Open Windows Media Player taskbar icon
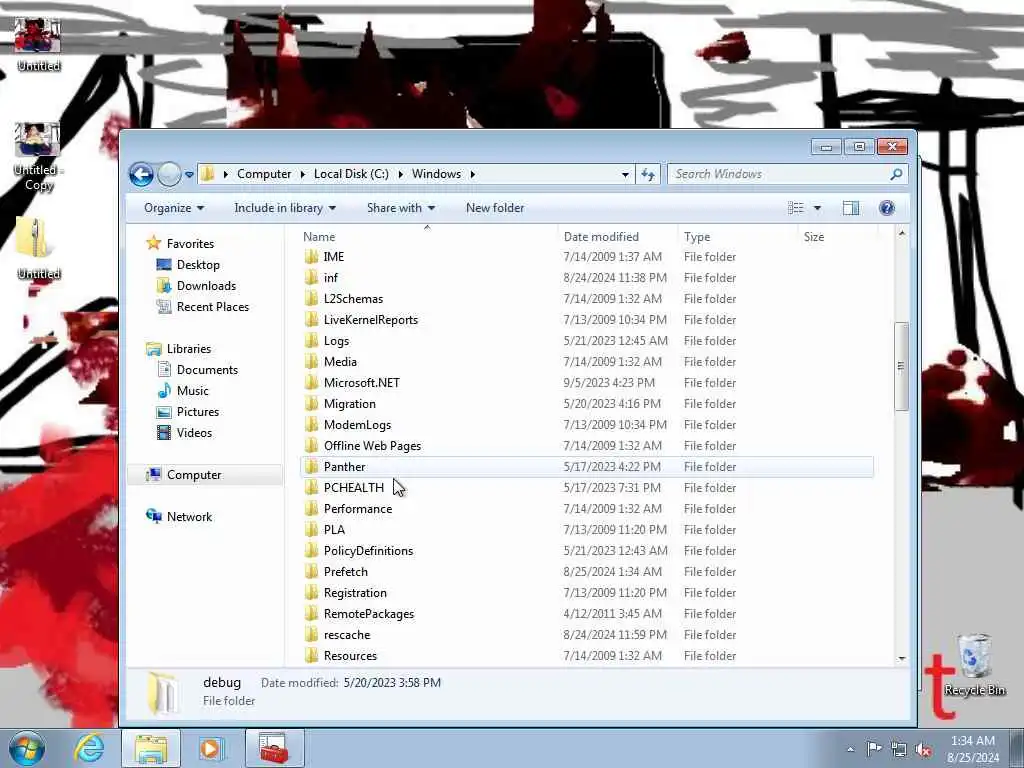The image size is (1024, 768). 210,748
